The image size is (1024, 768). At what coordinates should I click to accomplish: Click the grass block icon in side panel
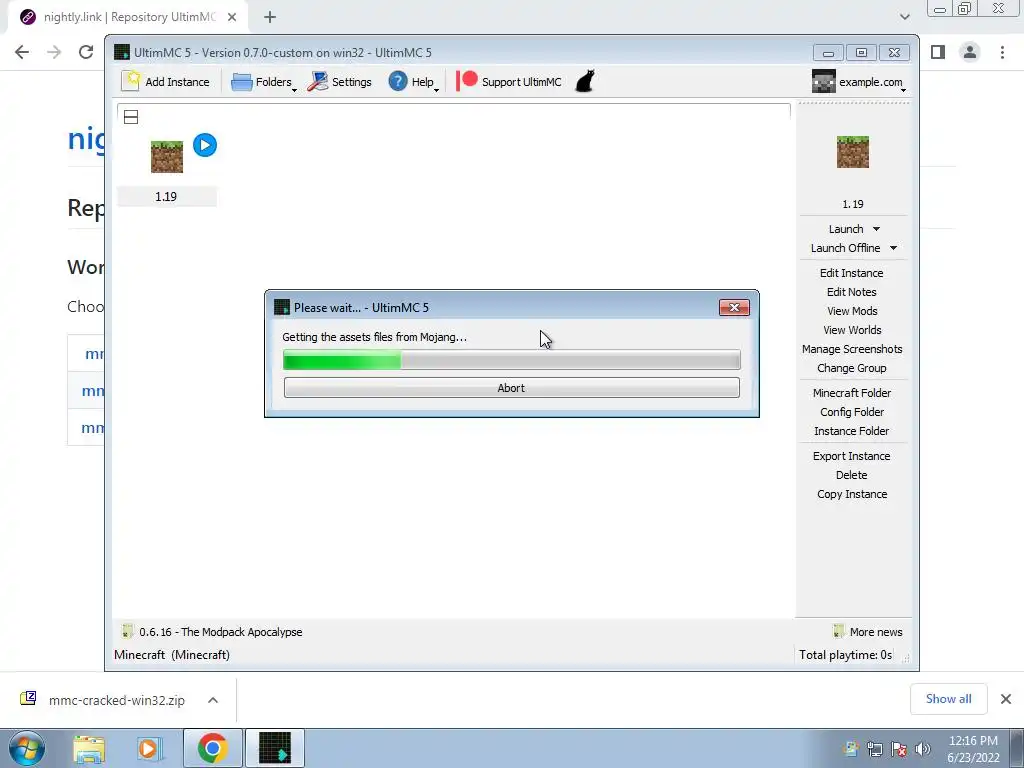click(853, 152)
